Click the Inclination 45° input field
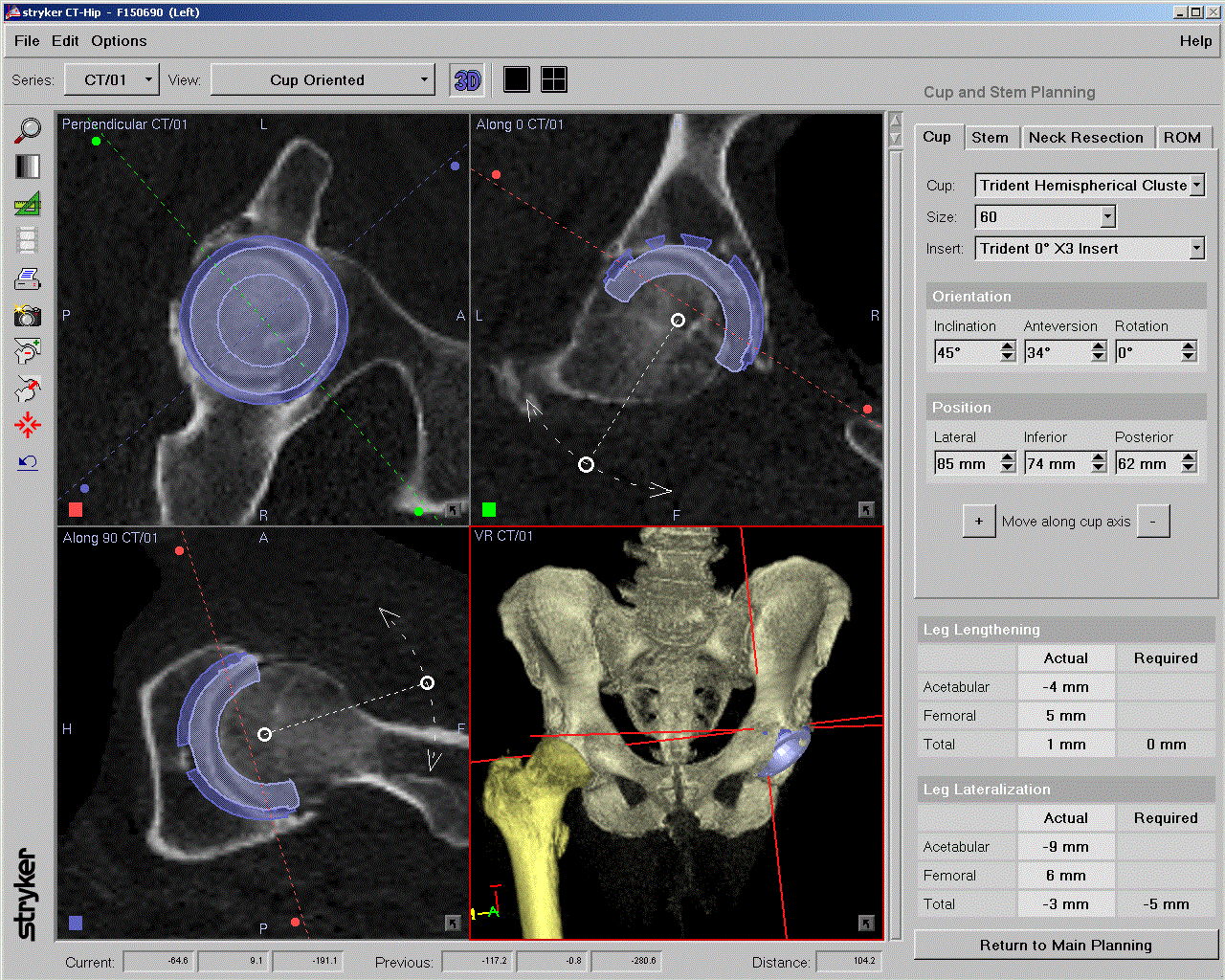This screenshot has width=1225, height=980. point(967,352)
